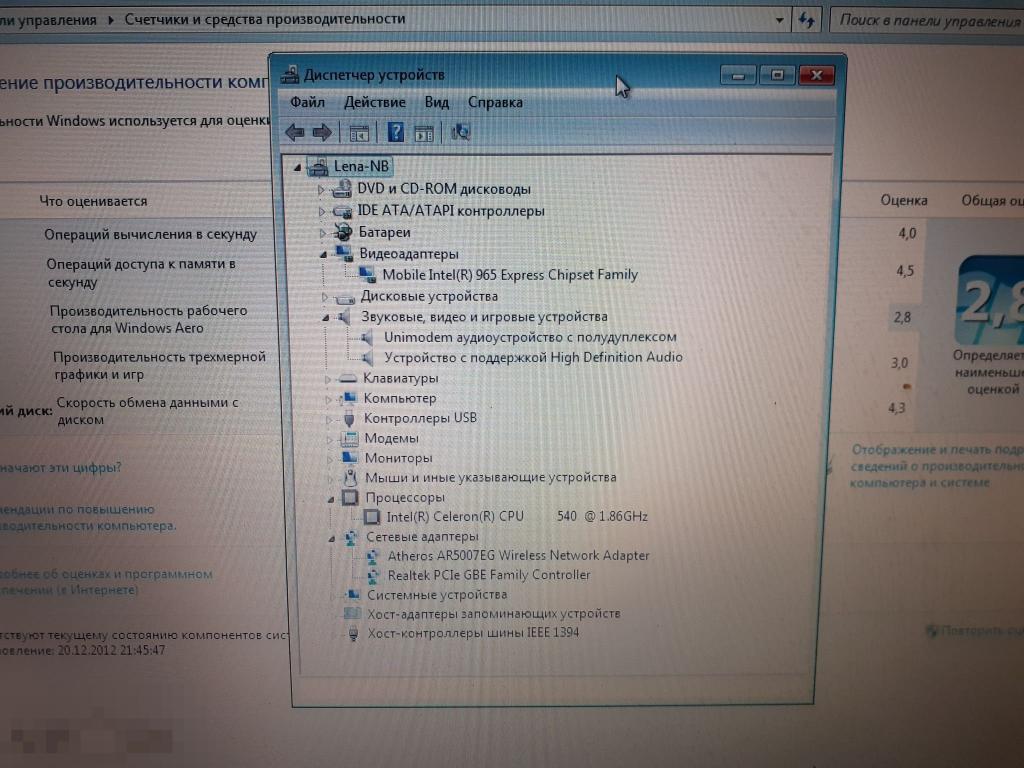Screen dimensions: 1024x768
Task: Click the monitor icon beside Мониторы
Action: pos(350,458)
